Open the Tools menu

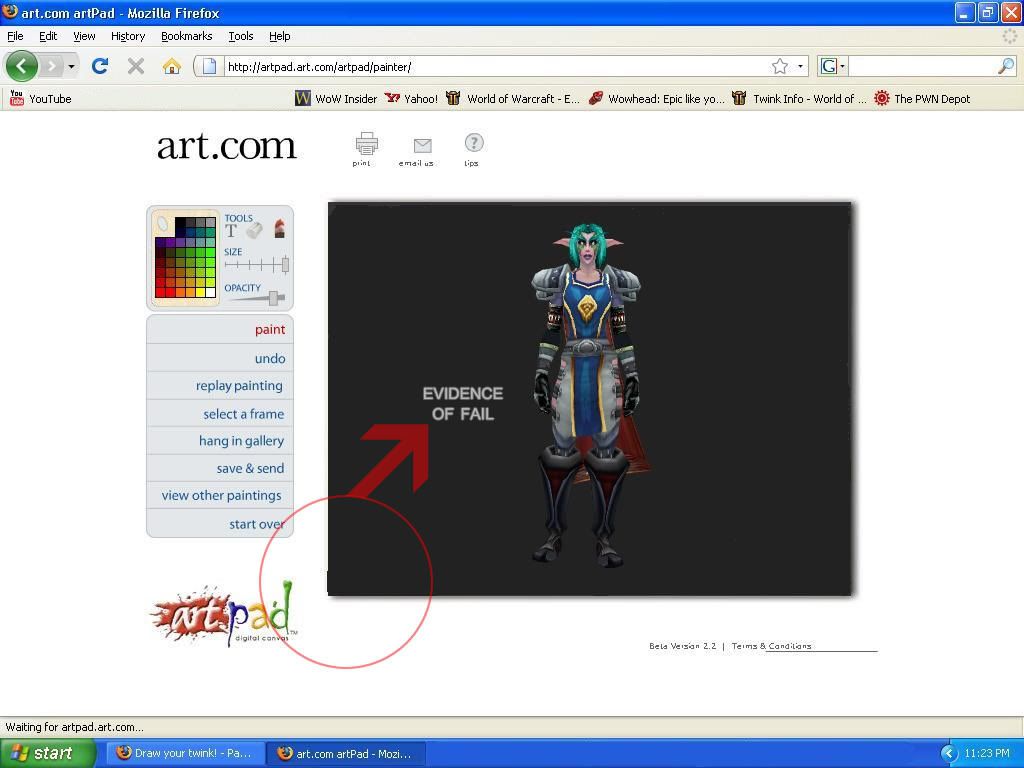pyautogui.click(x=241, y=36)
